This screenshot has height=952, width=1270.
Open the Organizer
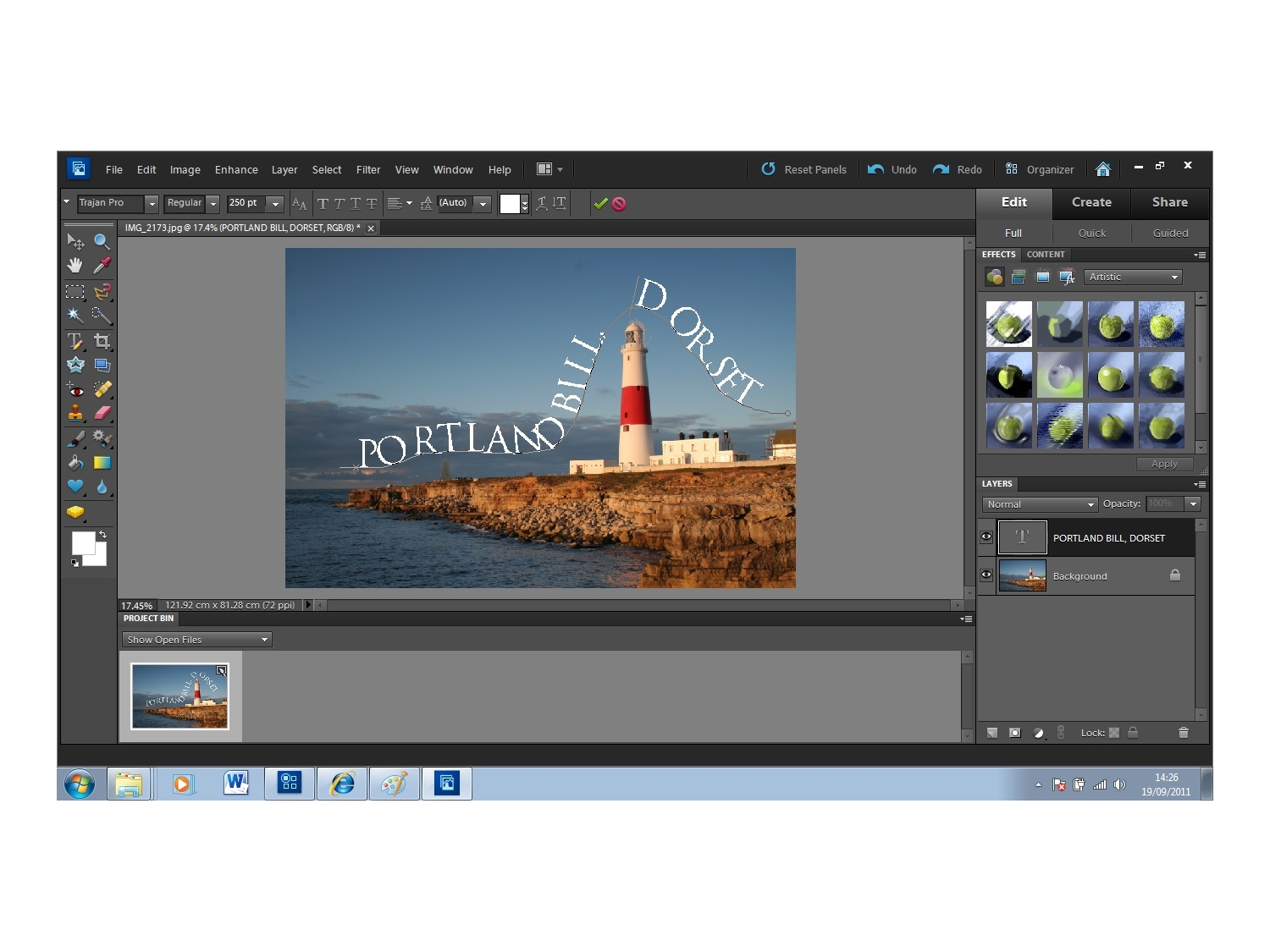pyautogui.click(x=1040, y=170)
